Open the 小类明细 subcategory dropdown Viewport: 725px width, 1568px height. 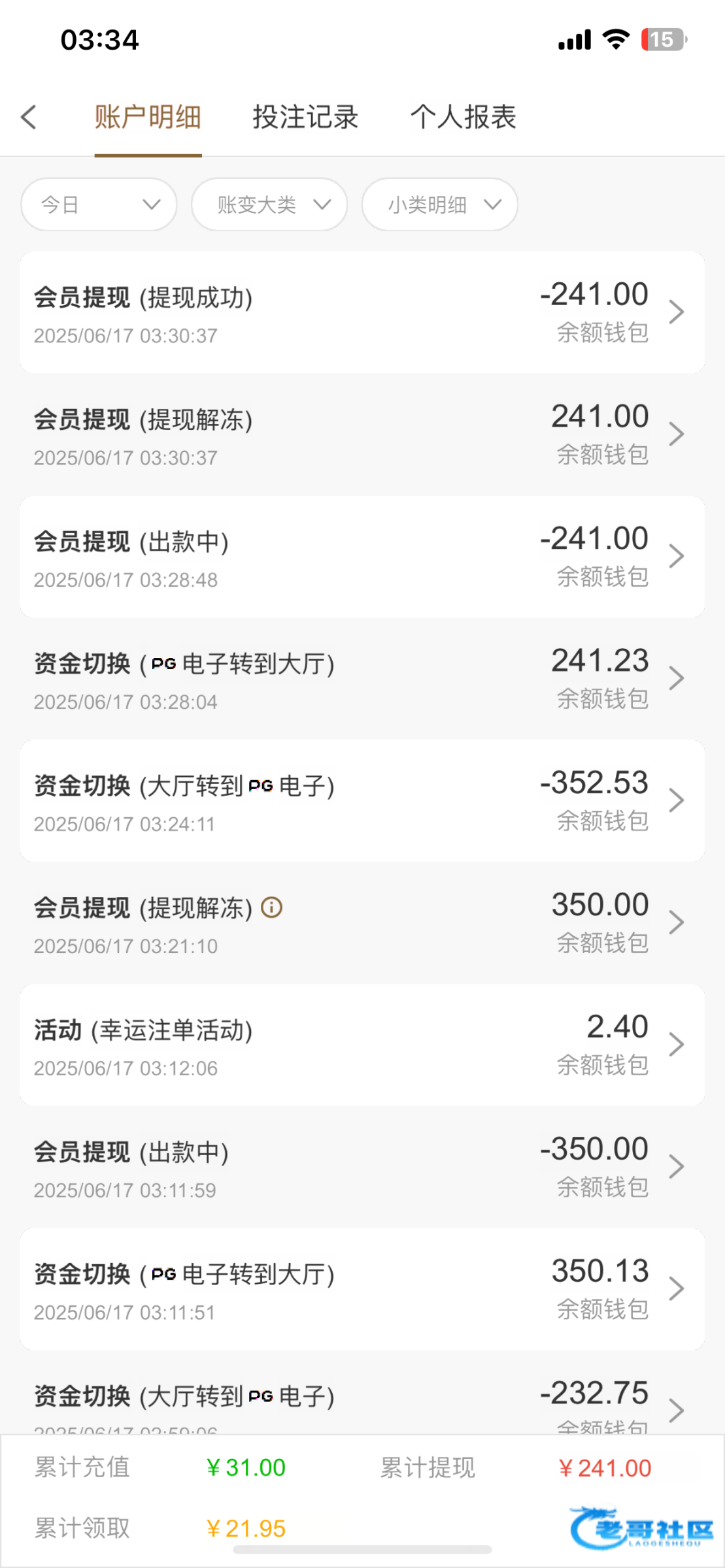click(x=440, y=204)
